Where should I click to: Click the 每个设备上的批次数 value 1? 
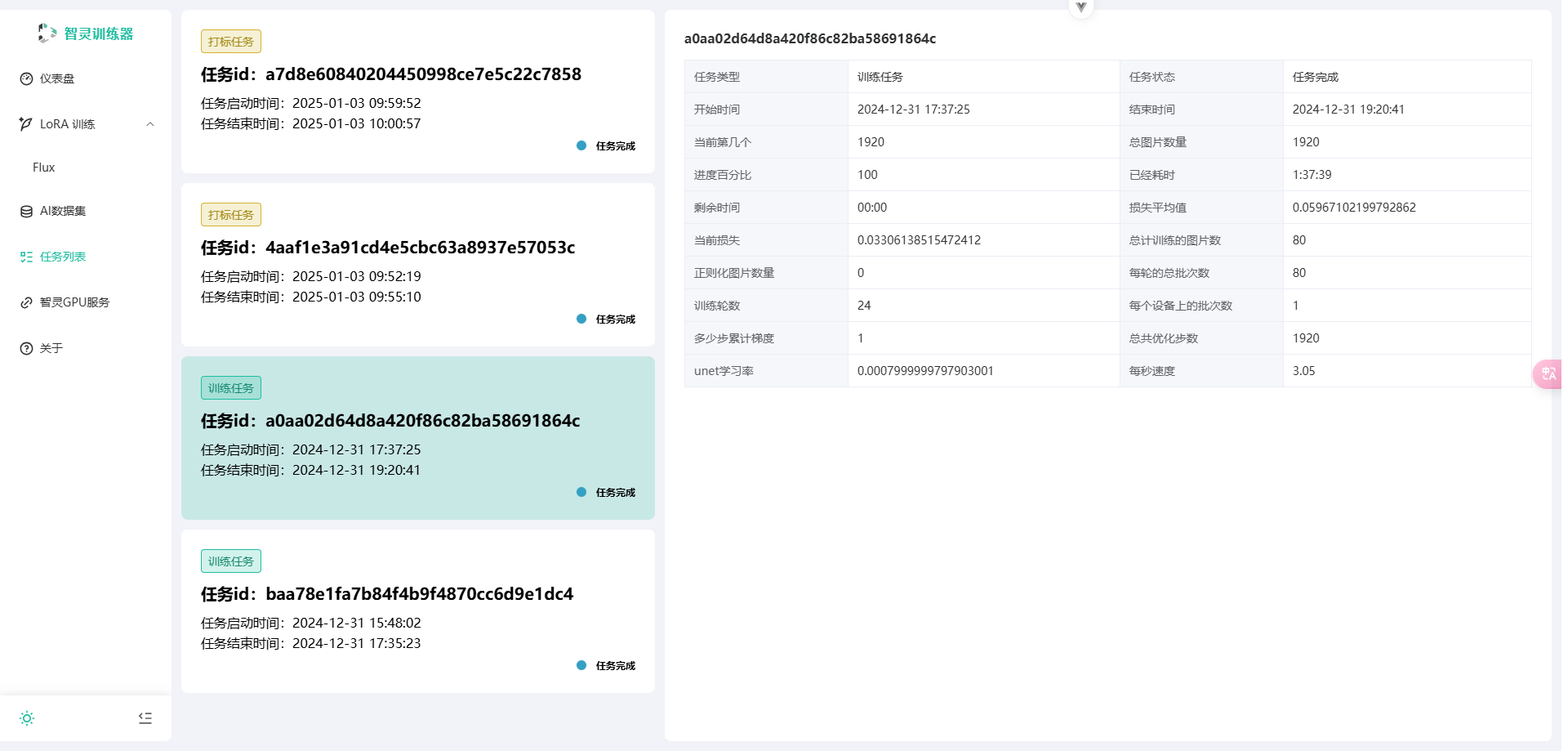(1296, 306)
